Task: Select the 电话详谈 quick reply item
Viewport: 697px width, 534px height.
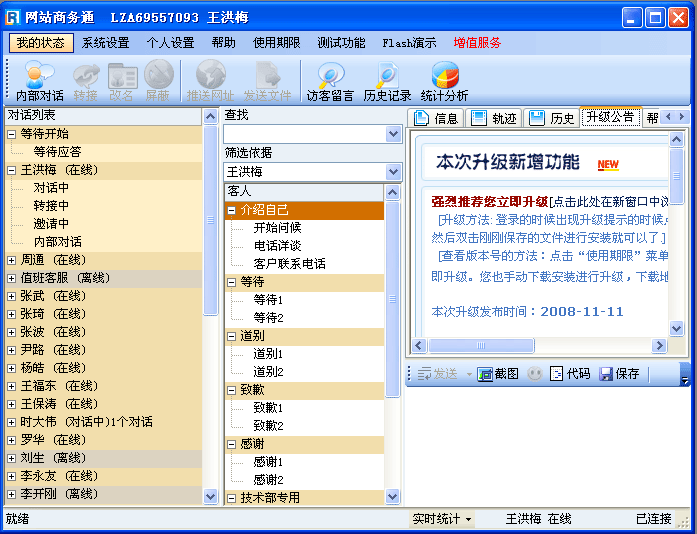Action: click(x=277, y=245)
